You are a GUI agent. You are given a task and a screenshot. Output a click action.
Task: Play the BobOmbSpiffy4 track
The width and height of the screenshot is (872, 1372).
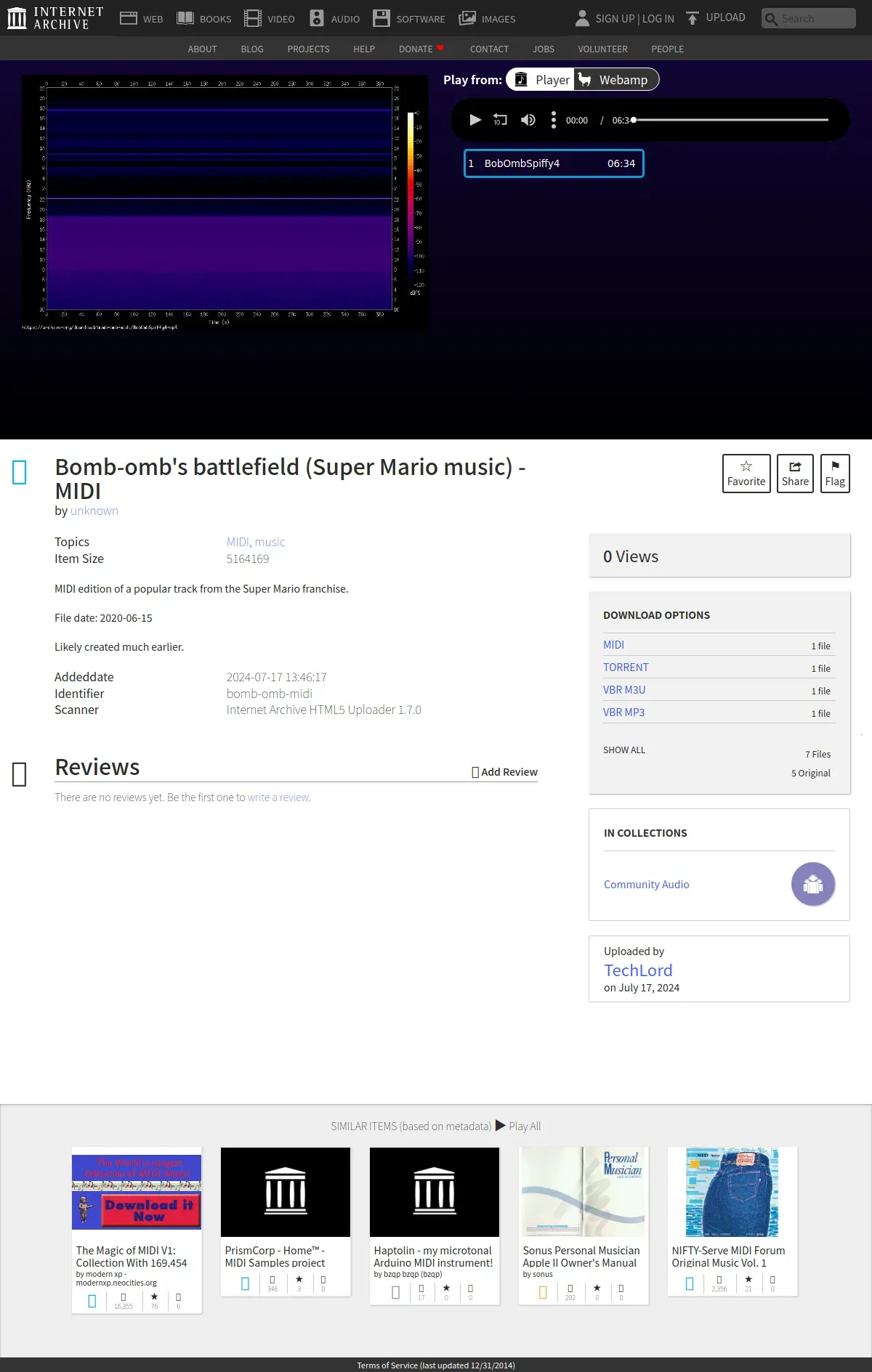click(475, 120)
